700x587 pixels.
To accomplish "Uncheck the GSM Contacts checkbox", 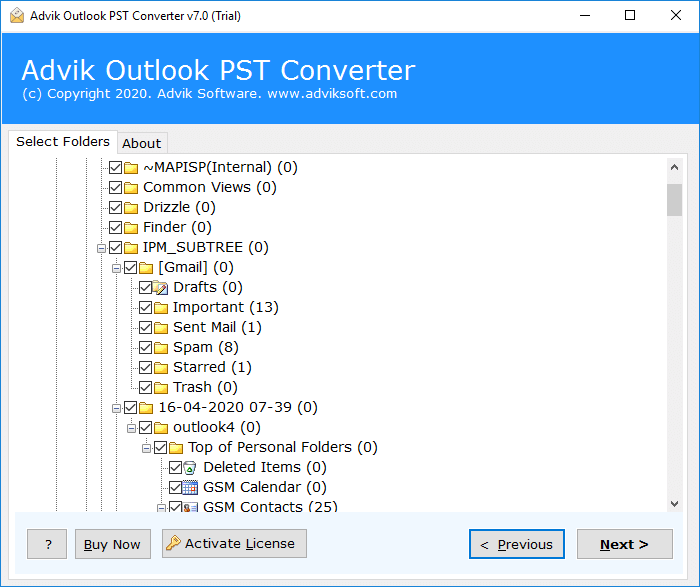I will 175,507.
